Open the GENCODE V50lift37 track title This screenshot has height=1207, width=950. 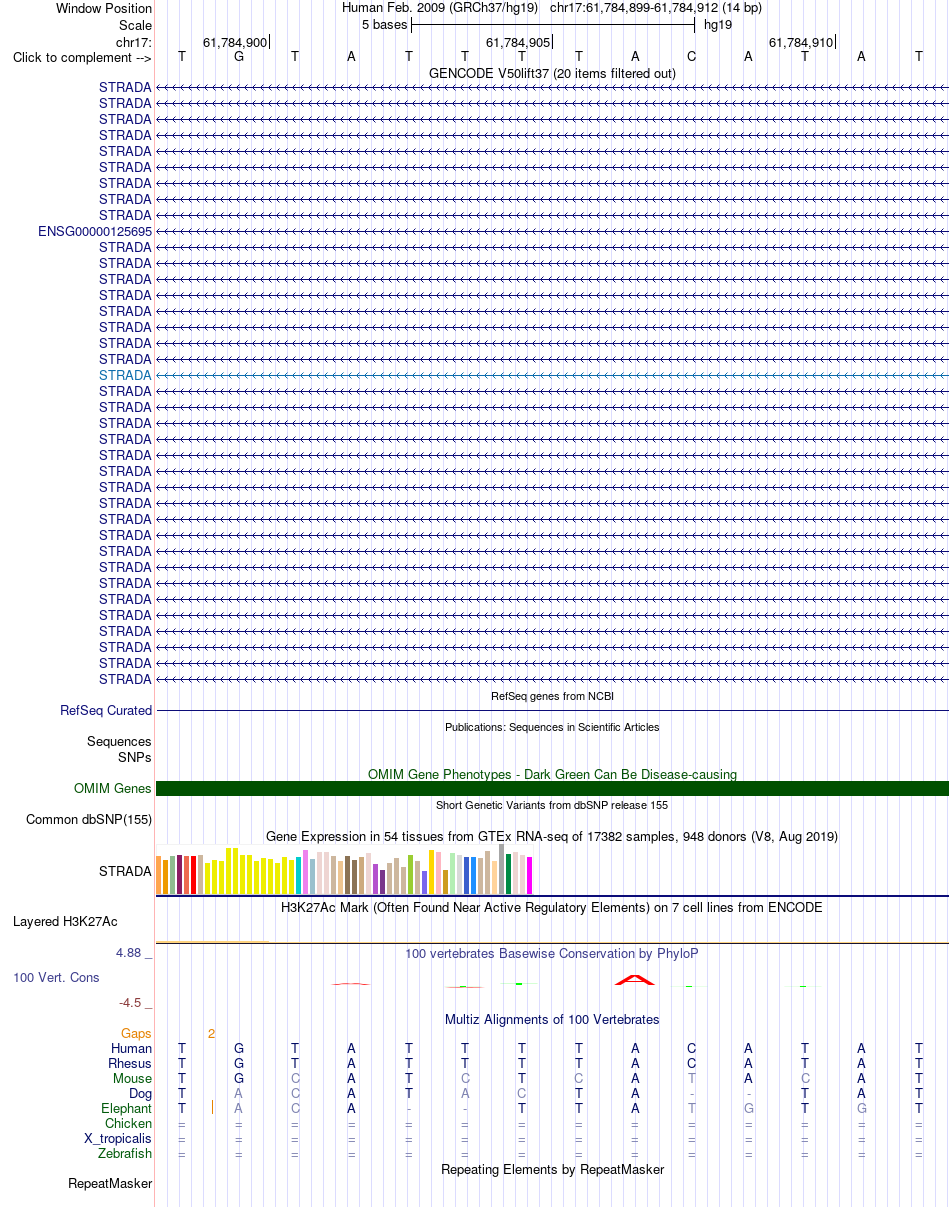(x=552, y=73)
